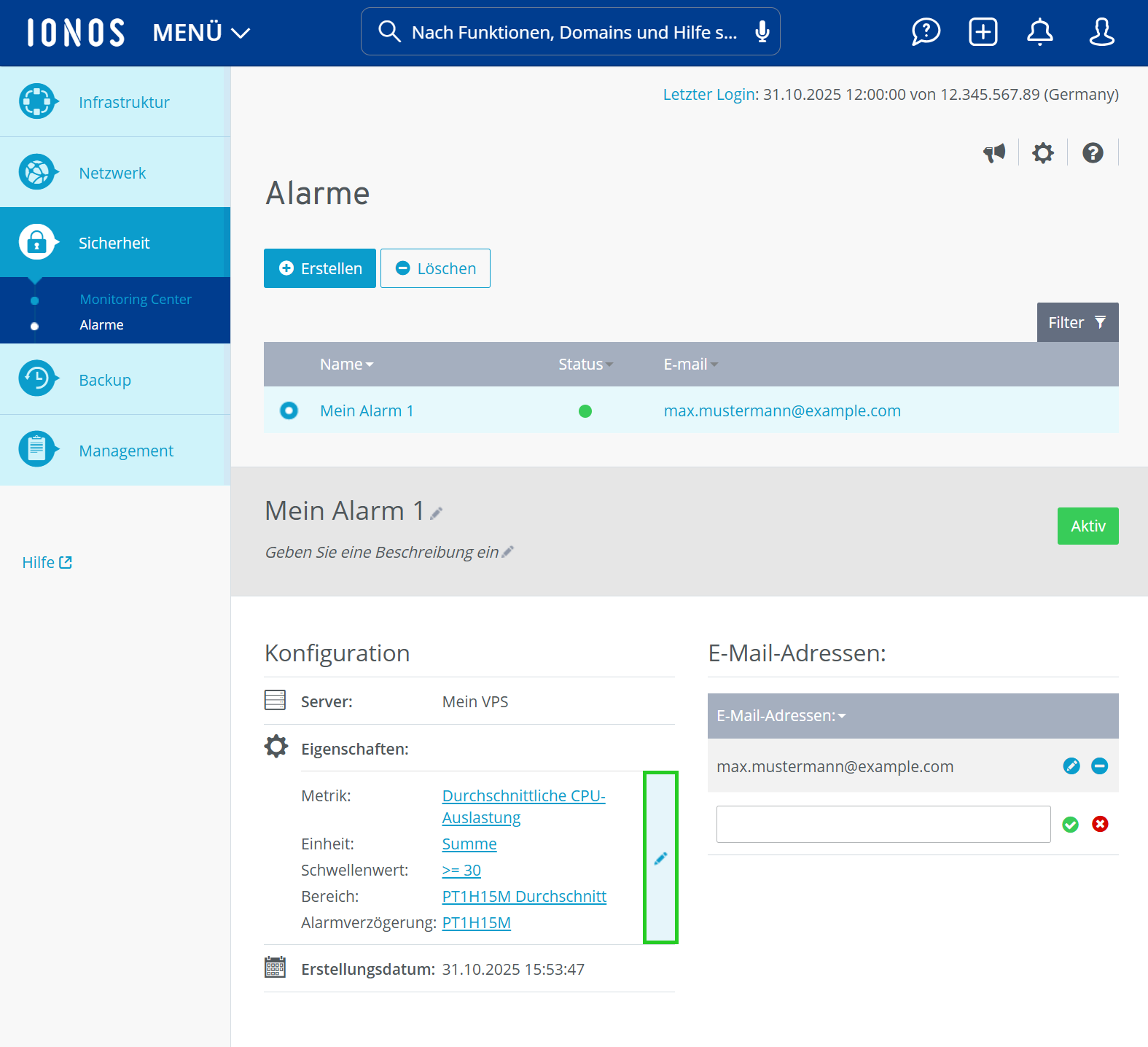
Task: Click the Erstellungsdatum calendar icon
Action: tap(275, 968)
